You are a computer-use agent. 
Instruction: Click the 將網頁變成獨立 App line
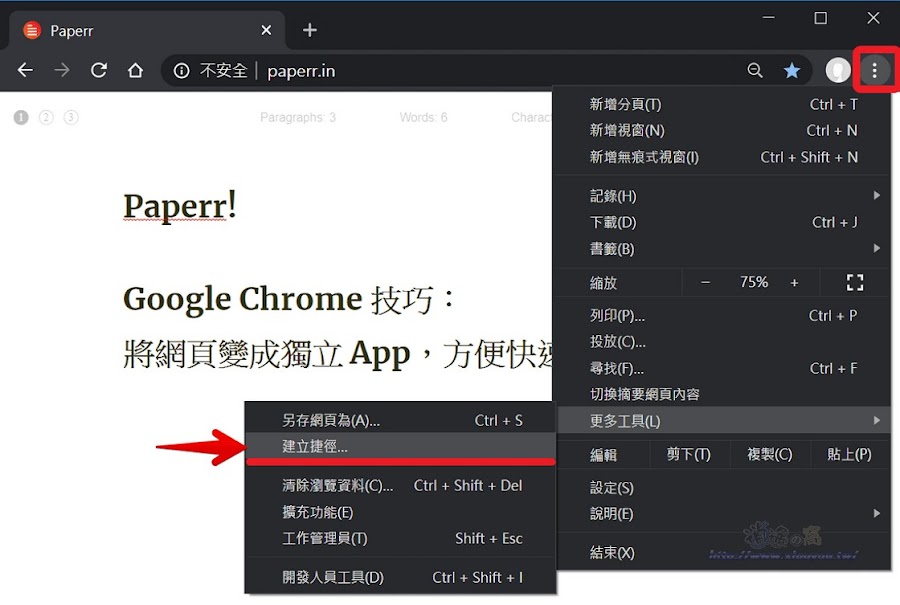[x=339, y=354]
